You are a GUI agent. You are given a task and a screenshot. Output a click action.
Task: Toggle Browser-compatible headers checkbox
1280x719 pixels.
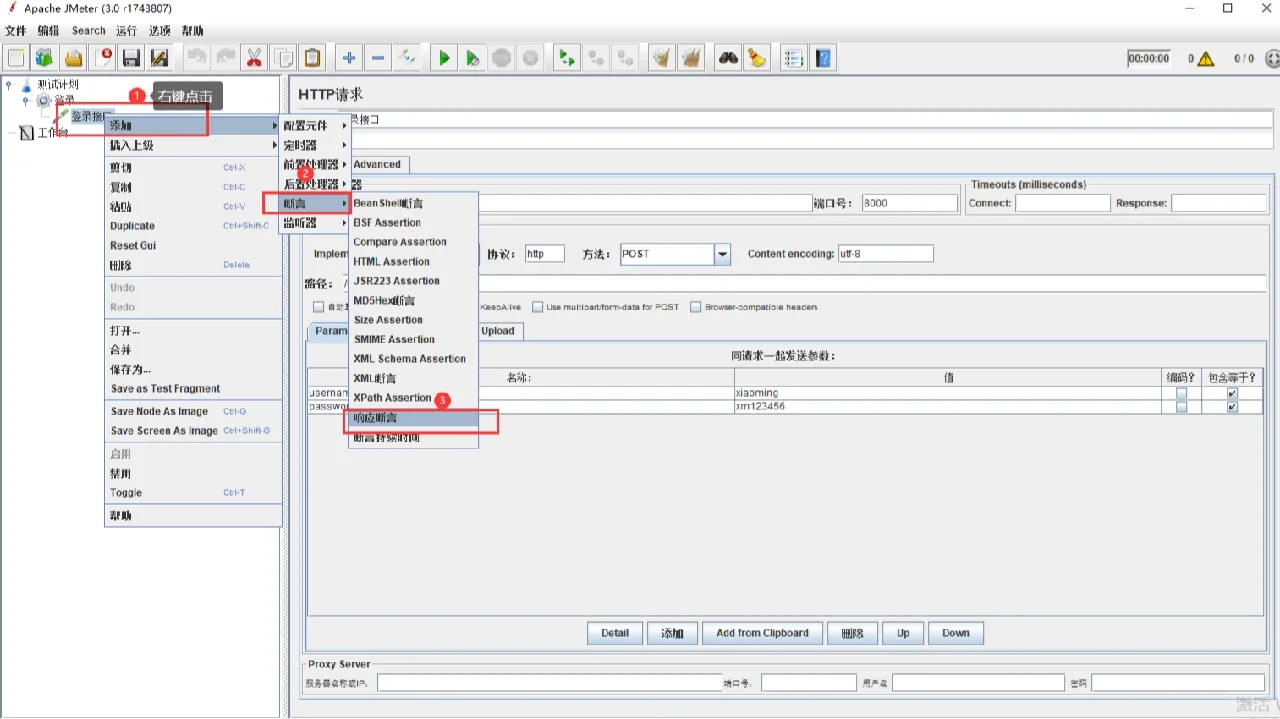(695, 307)
